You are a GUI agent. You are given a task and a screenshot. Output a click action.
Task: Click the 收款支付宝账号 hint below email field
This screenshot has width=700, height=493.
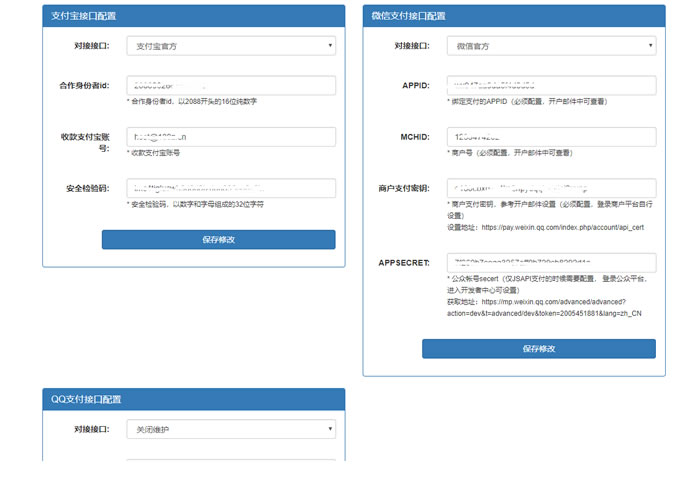[x=153, y=153]
